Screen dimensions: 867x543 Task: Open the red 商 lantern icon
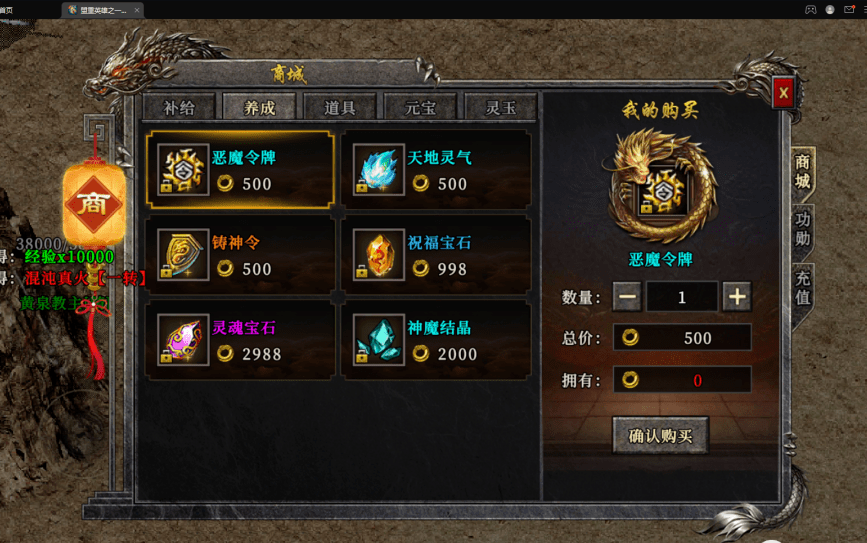[94, 205]
